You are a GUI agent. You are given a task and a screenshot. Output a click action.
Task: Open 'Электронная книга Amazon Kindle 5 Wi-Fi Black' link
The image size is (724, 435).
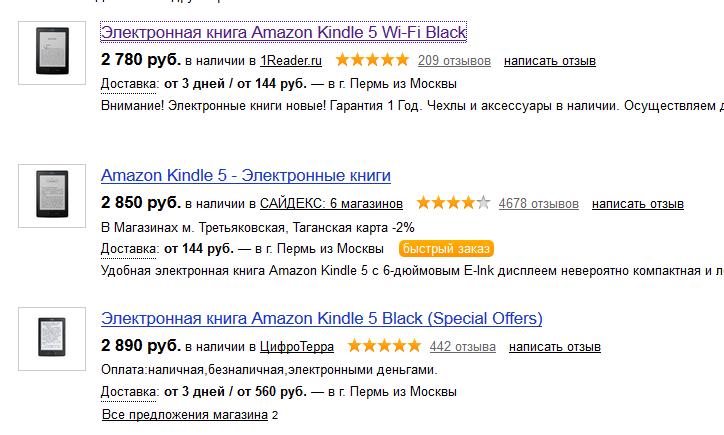(x=284, y=33)
